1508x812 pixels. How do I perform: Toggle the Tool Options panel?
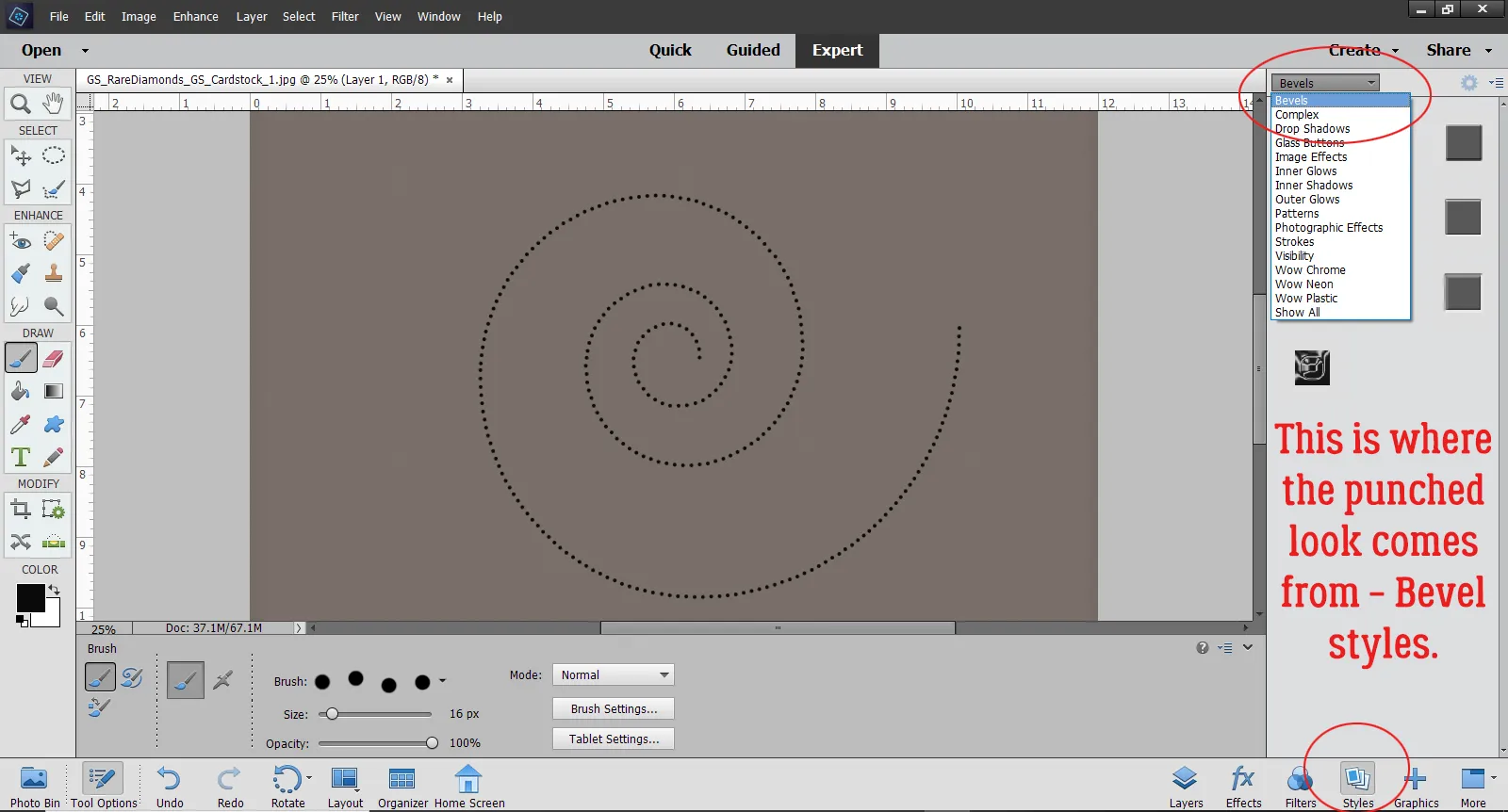(103, 785)
